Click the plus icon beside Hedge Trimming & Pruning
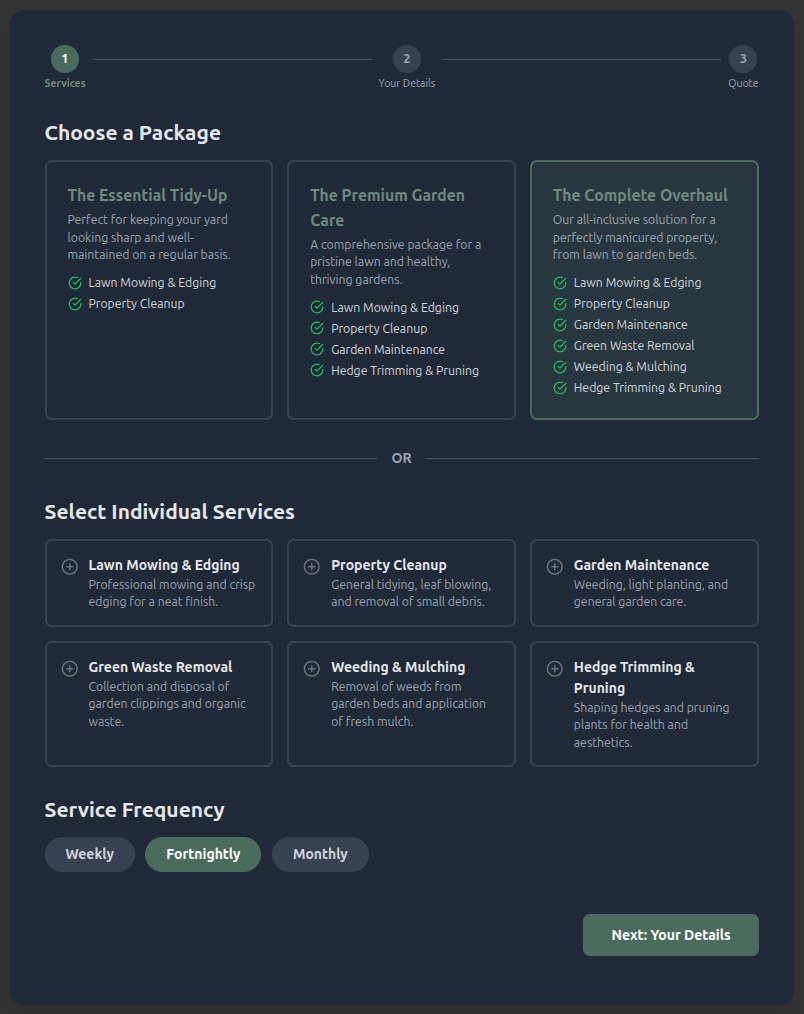This screenshot has width=804, height=1014. tap(554, 669)
